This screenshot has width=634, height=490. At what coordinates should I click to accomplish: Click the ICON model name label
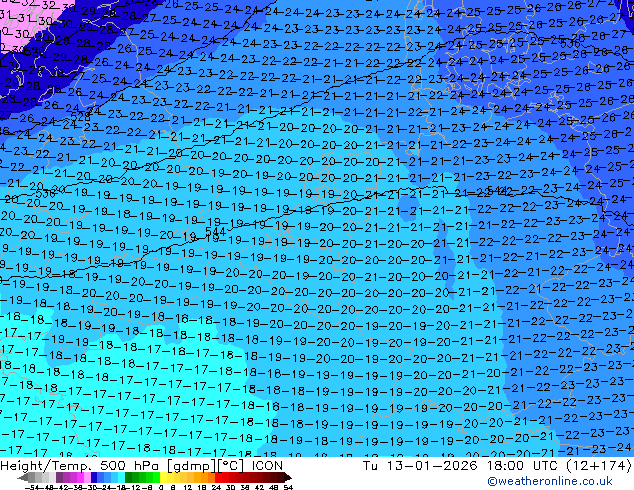(x=267, y=466)
